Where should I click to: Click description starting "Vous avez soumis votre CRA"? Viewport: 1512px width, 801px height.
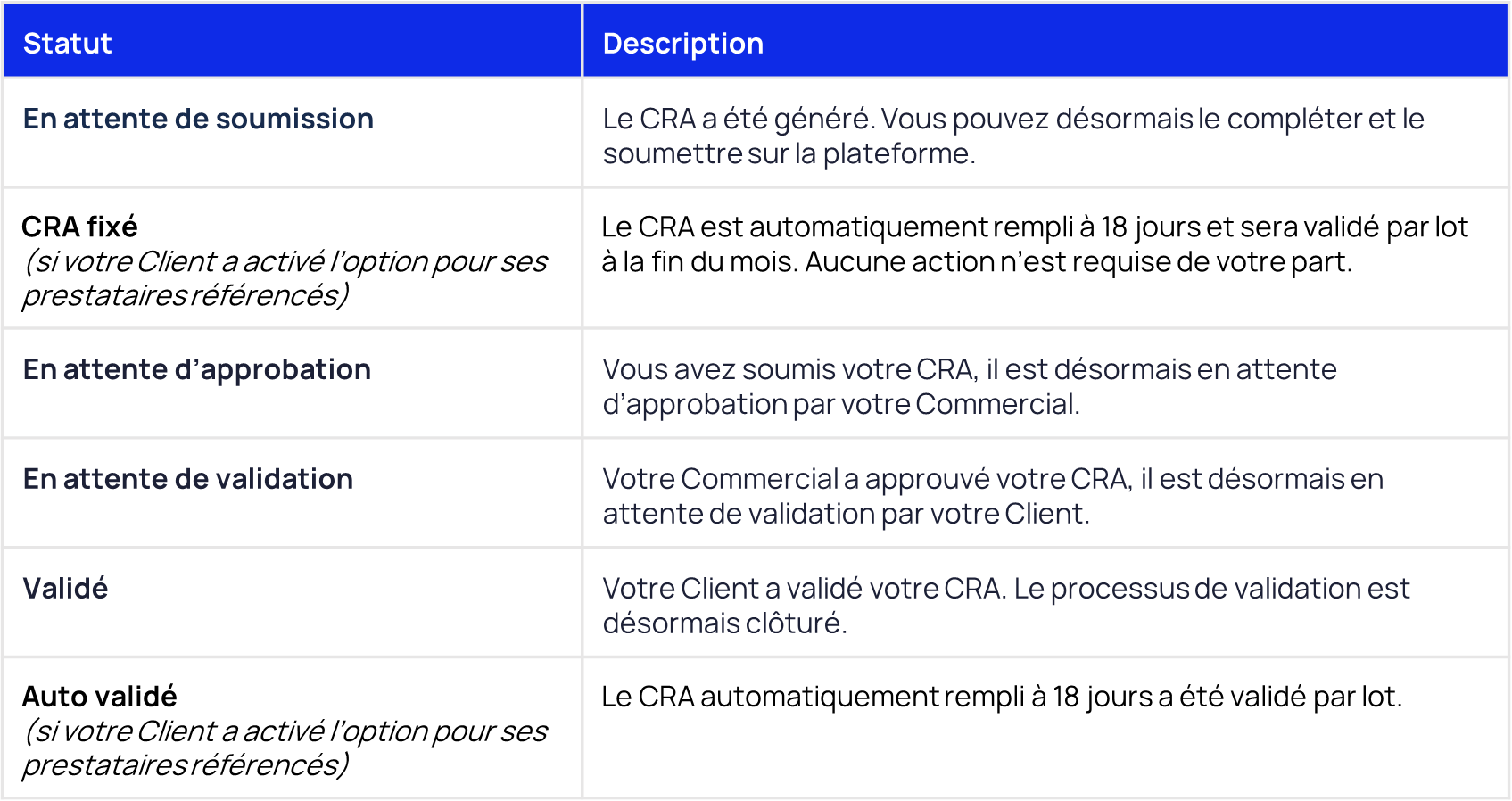[x=970, y=369]
